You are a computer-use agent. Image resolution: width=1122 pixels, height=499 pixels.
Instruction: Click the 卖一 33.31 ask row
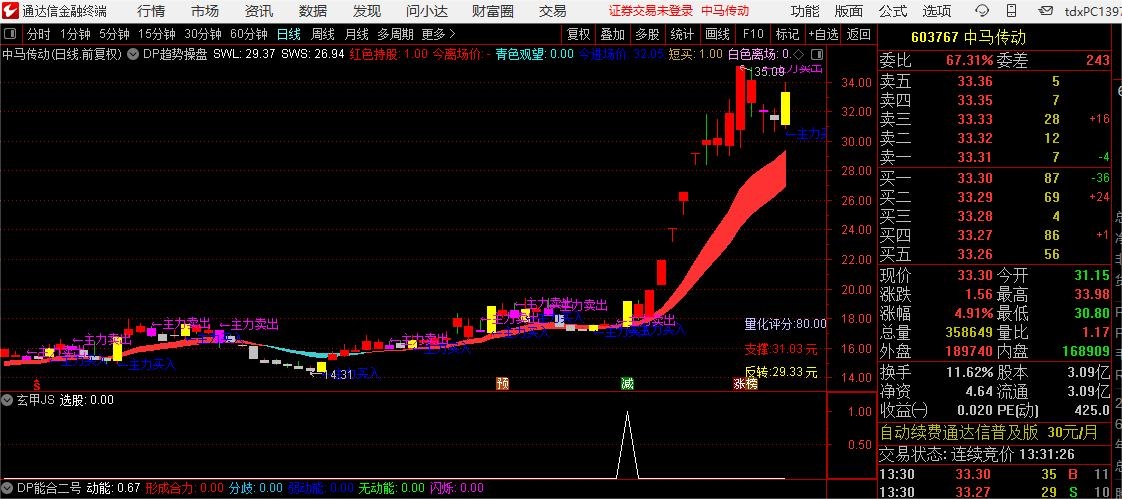pyautogui.click(x=995, y=157)
